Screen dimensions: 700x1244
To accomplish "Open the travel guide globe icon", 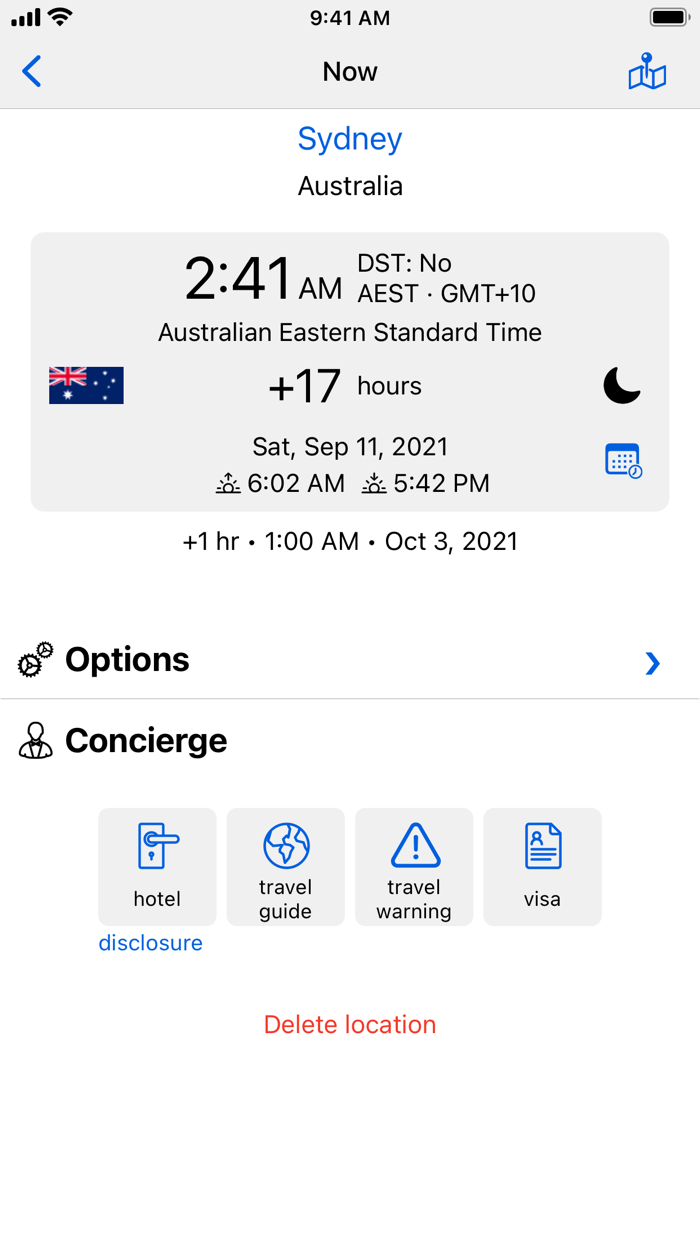I will pyautogui.click(x=285, y=846).
